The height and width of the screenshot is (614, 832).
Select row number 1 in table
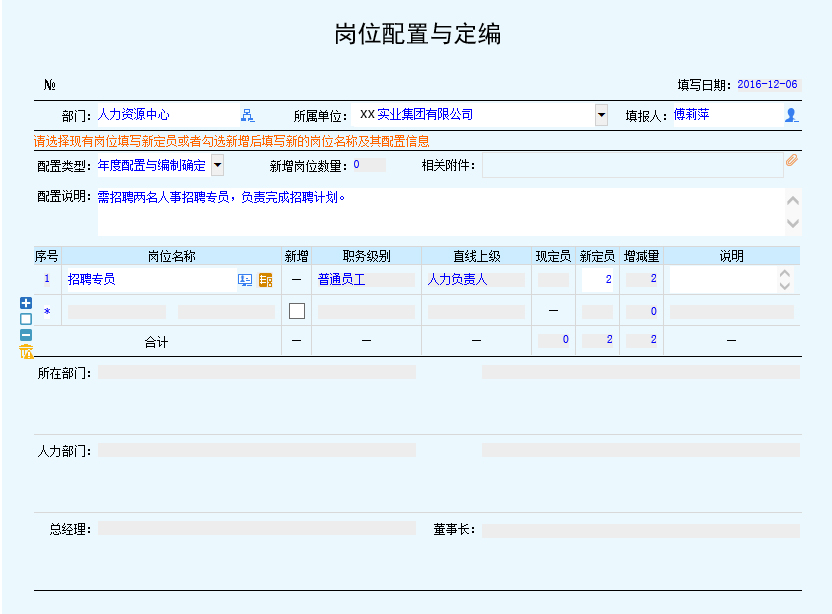pos(47,279)
